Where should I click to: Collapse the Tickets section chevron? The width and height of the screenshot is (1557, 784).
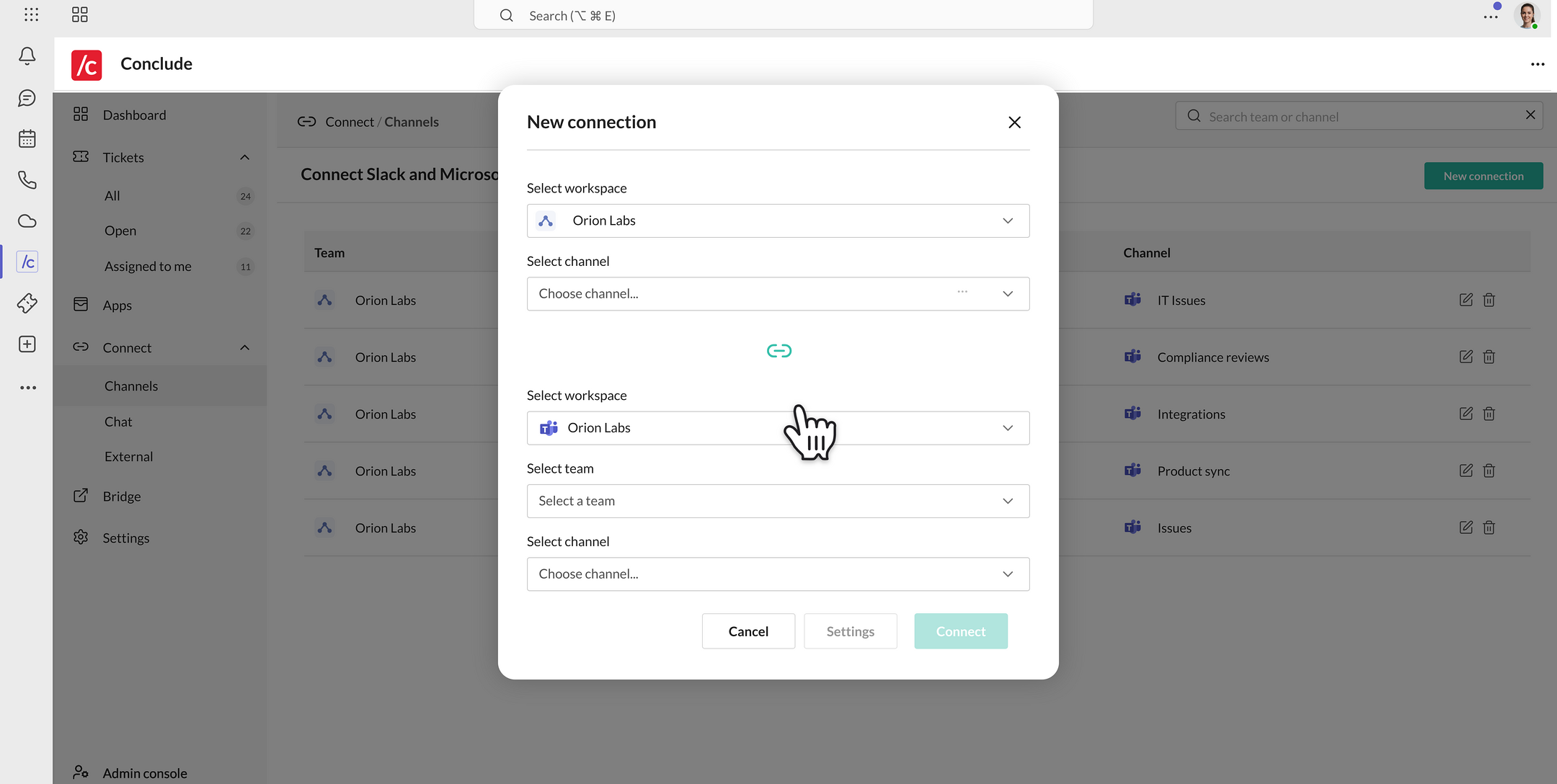(x=244, y=157)
